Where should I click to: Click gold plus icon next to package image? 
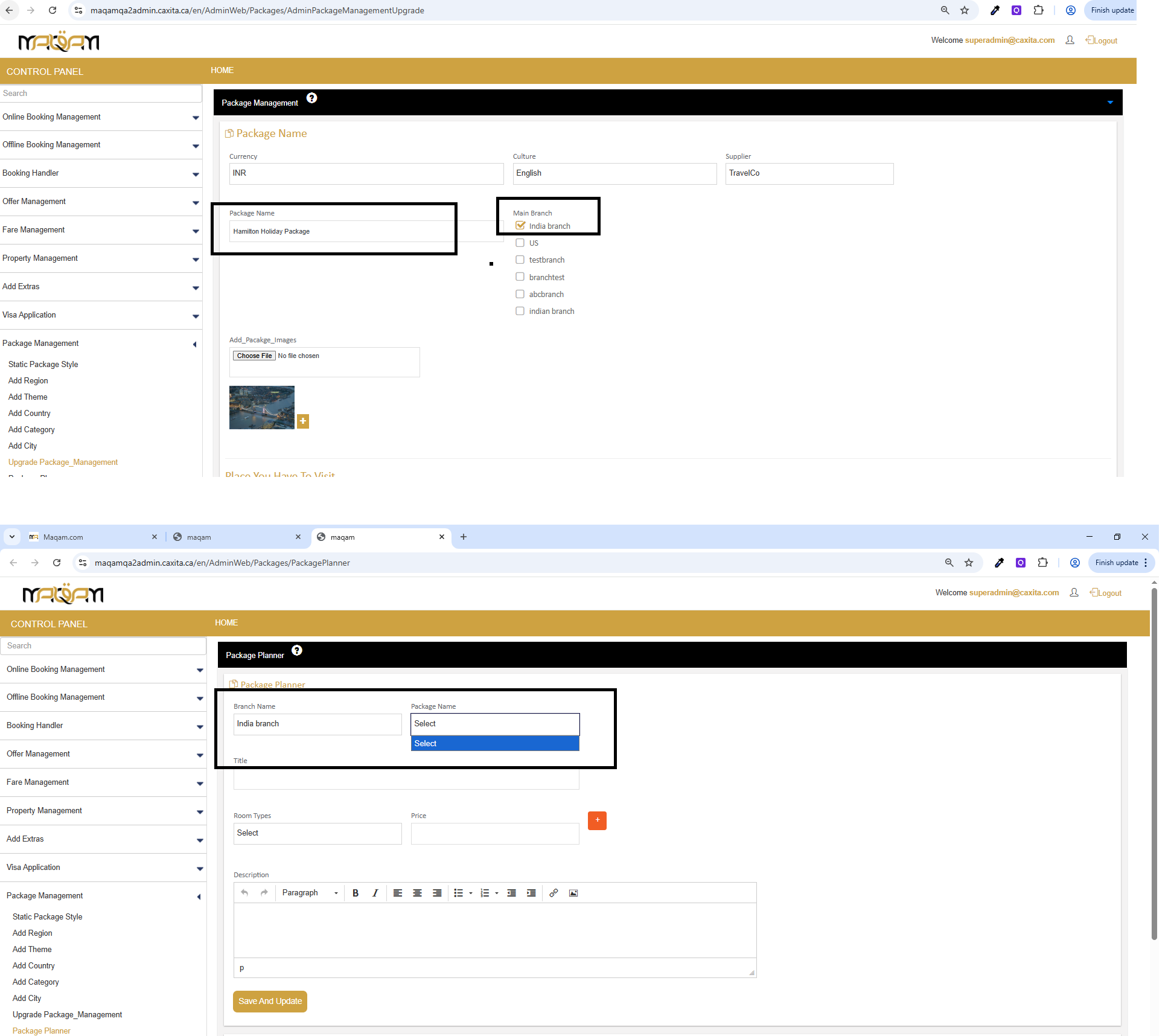303,421
